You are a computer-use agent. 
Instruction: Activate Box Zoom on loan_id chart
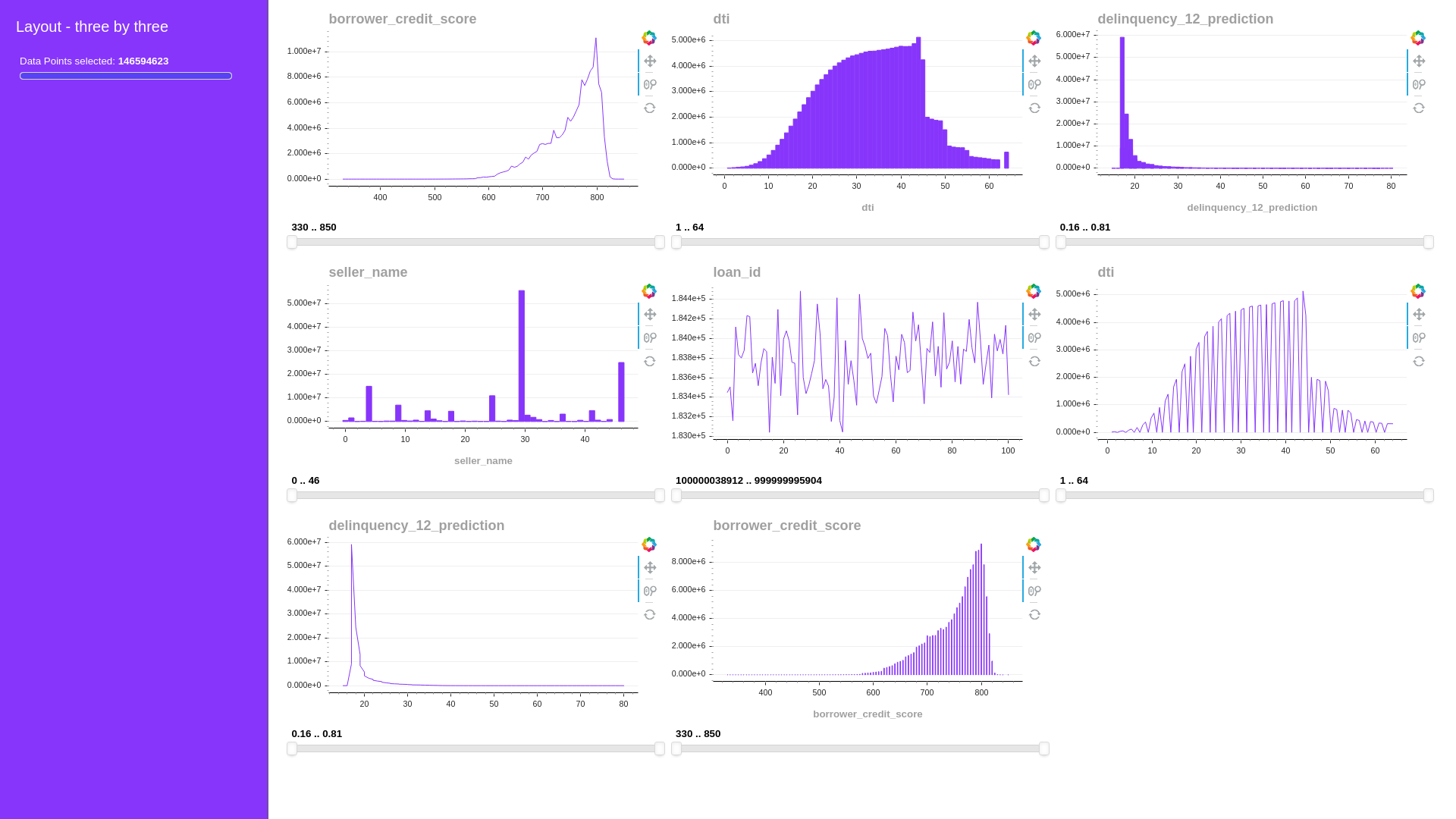pyautogui.click(x=1034, y=338)
